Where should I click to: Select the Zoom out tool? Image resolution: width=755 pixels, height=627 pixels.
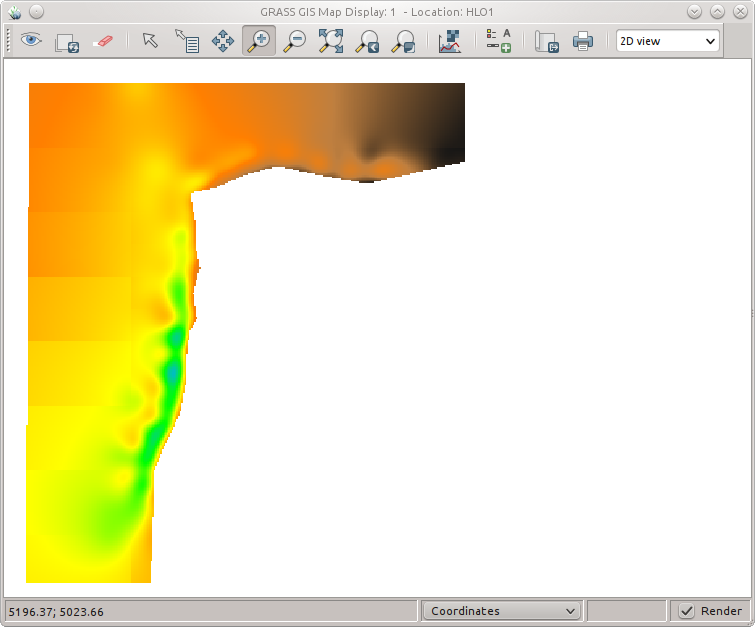pyautogui.click(x=295, y=41)
